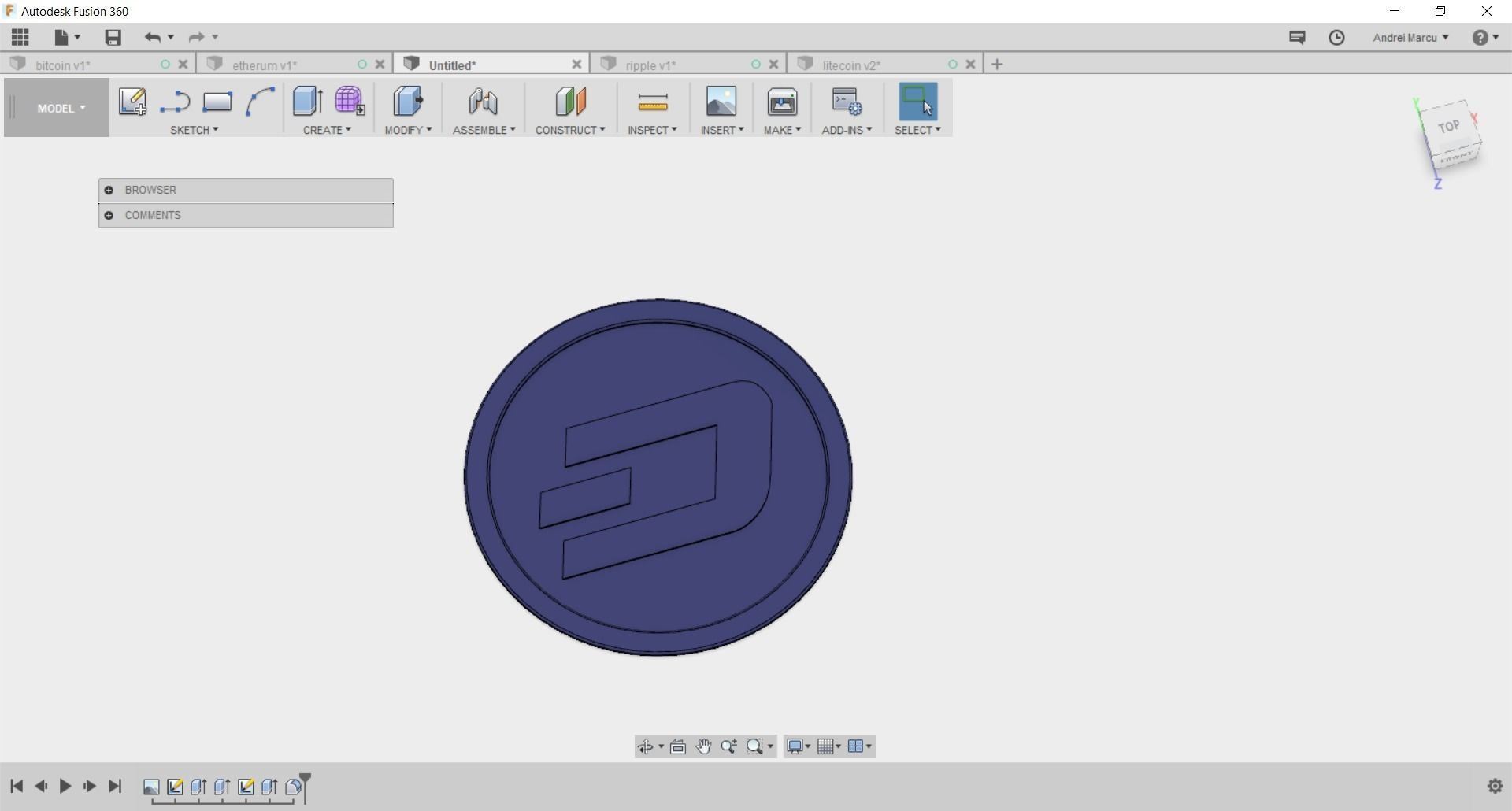
Task: Close the Untitled document tab
Action: [576, 65]
